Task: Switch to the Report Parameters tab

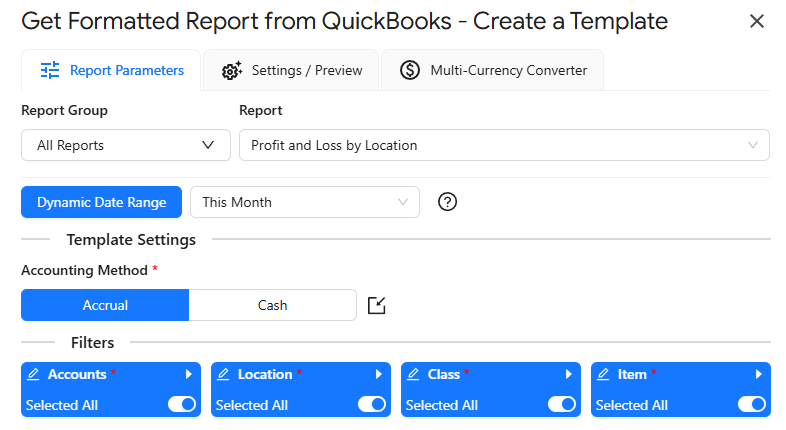Action: (111, 70)
